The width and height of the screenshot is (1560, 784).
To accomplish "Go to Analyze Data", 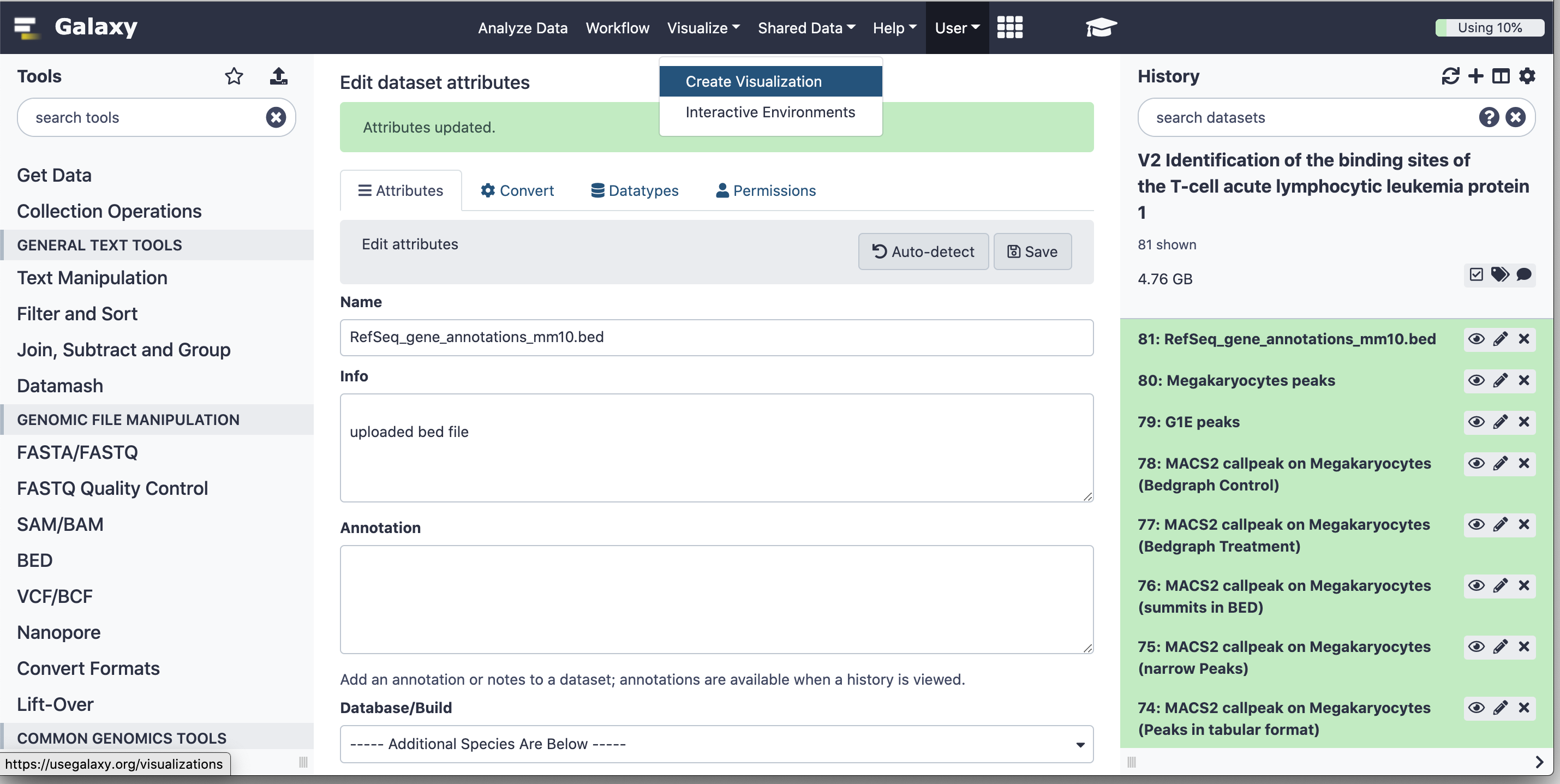I will 523,28.
